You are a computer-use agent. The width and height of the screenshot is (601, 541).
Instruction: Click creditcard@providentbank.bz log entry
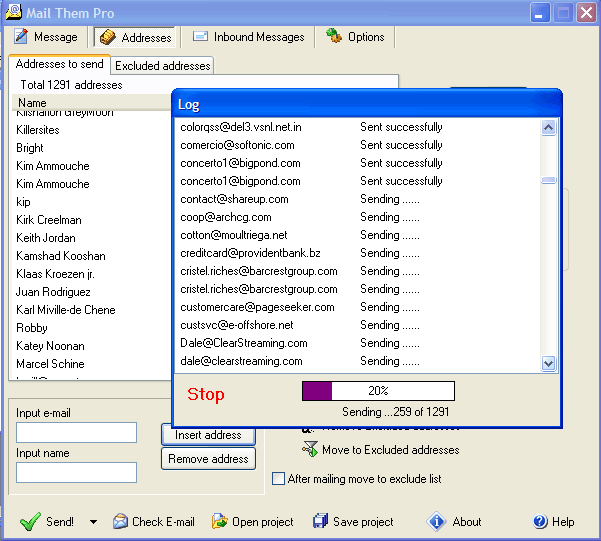pyautogui.click(x=250, y=253)
